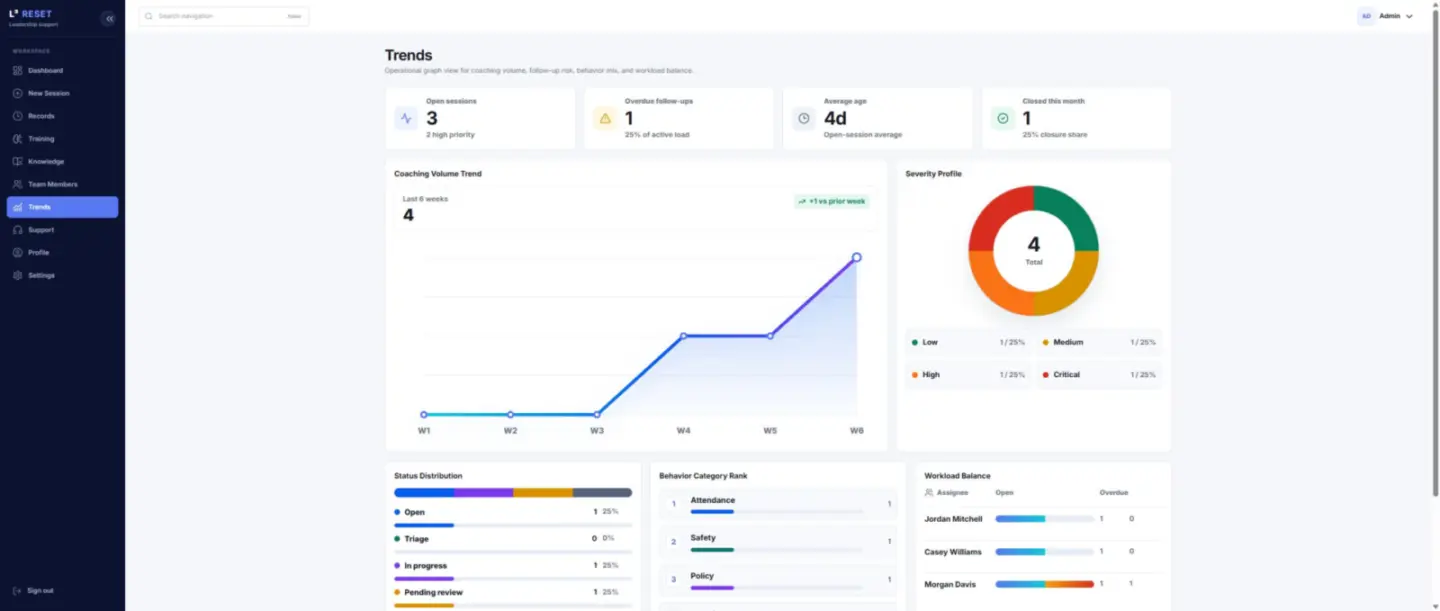Viewport: 1440px width, 611px height.
Task: Click the Sign out icon
Action: [18, 590]
